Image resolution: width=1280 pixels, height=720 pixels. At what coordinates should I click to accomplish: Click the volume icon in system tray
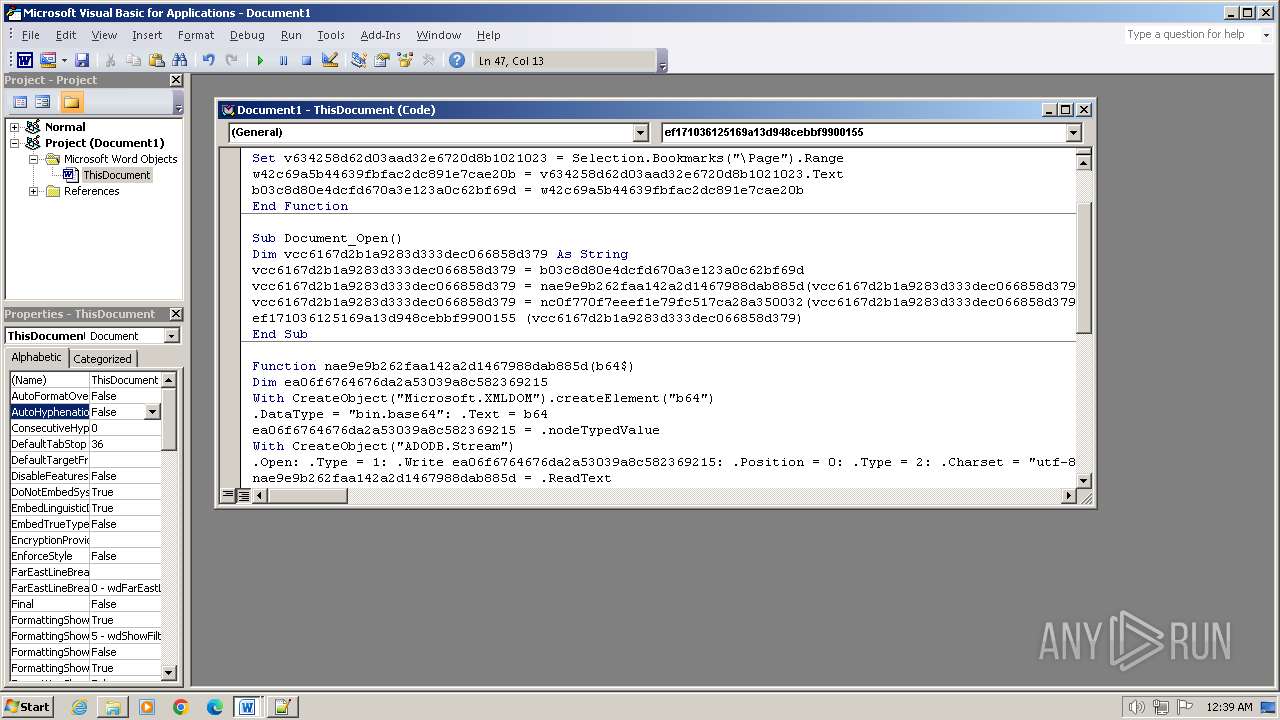(1137, 707)
